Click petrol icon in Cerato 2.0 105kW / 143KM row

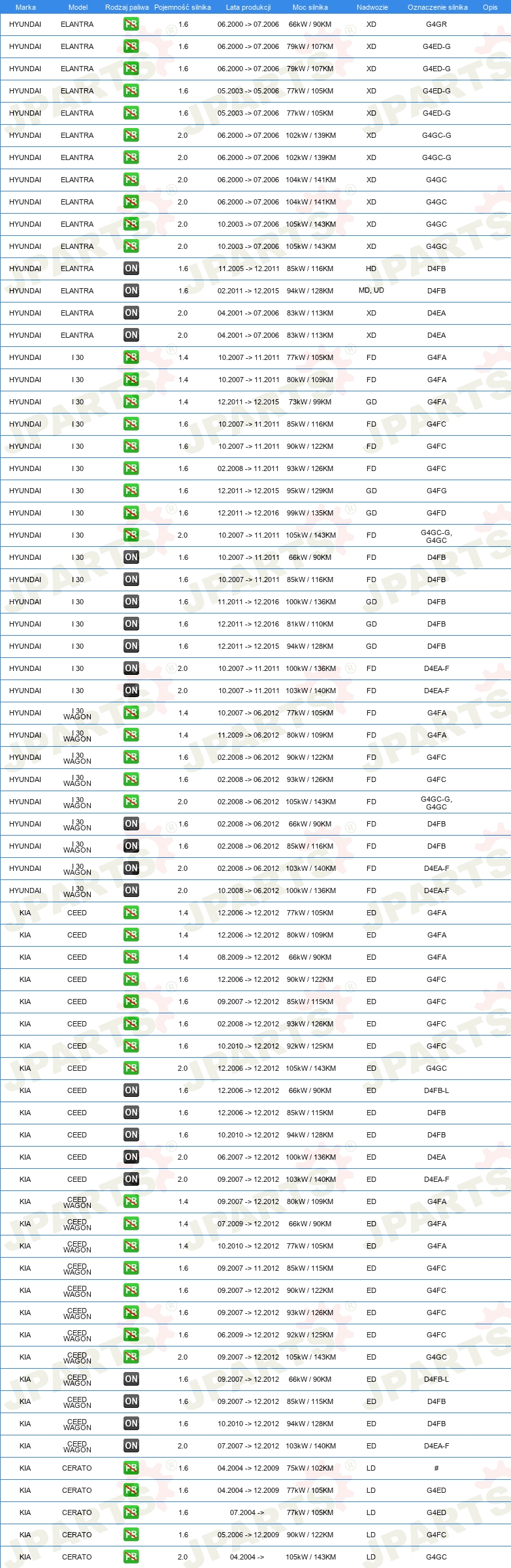click(131, 1557)
